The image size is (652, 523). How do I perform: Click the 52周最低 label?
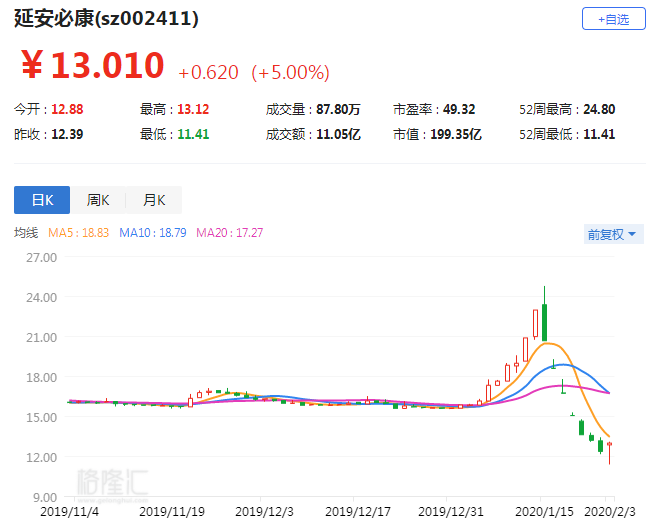click(546, 134)
